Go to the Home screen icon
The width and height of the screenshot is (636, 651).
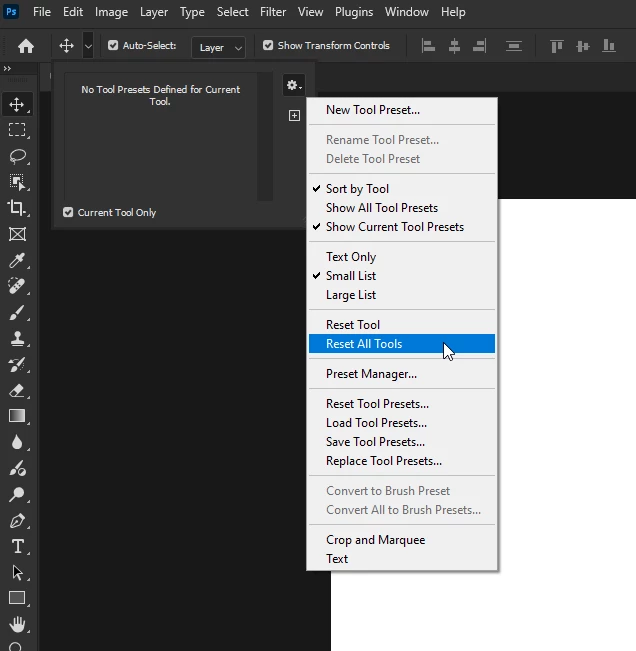26,46
